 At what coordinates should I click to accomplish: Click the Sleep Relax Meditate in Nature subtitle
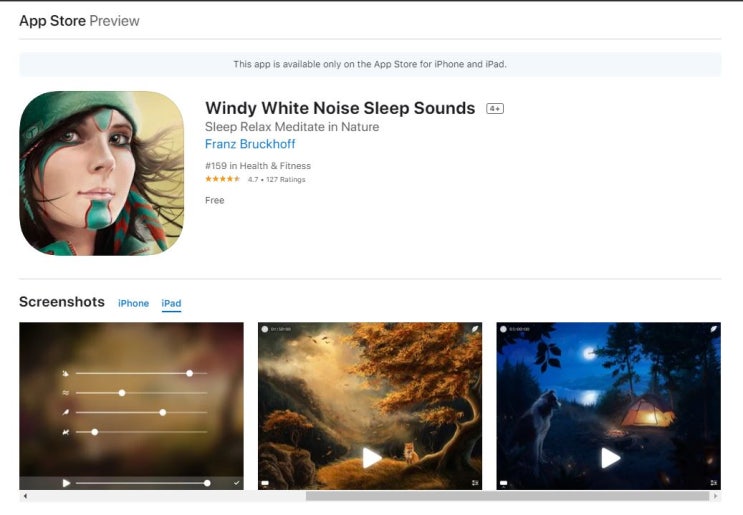pos(292,127)
